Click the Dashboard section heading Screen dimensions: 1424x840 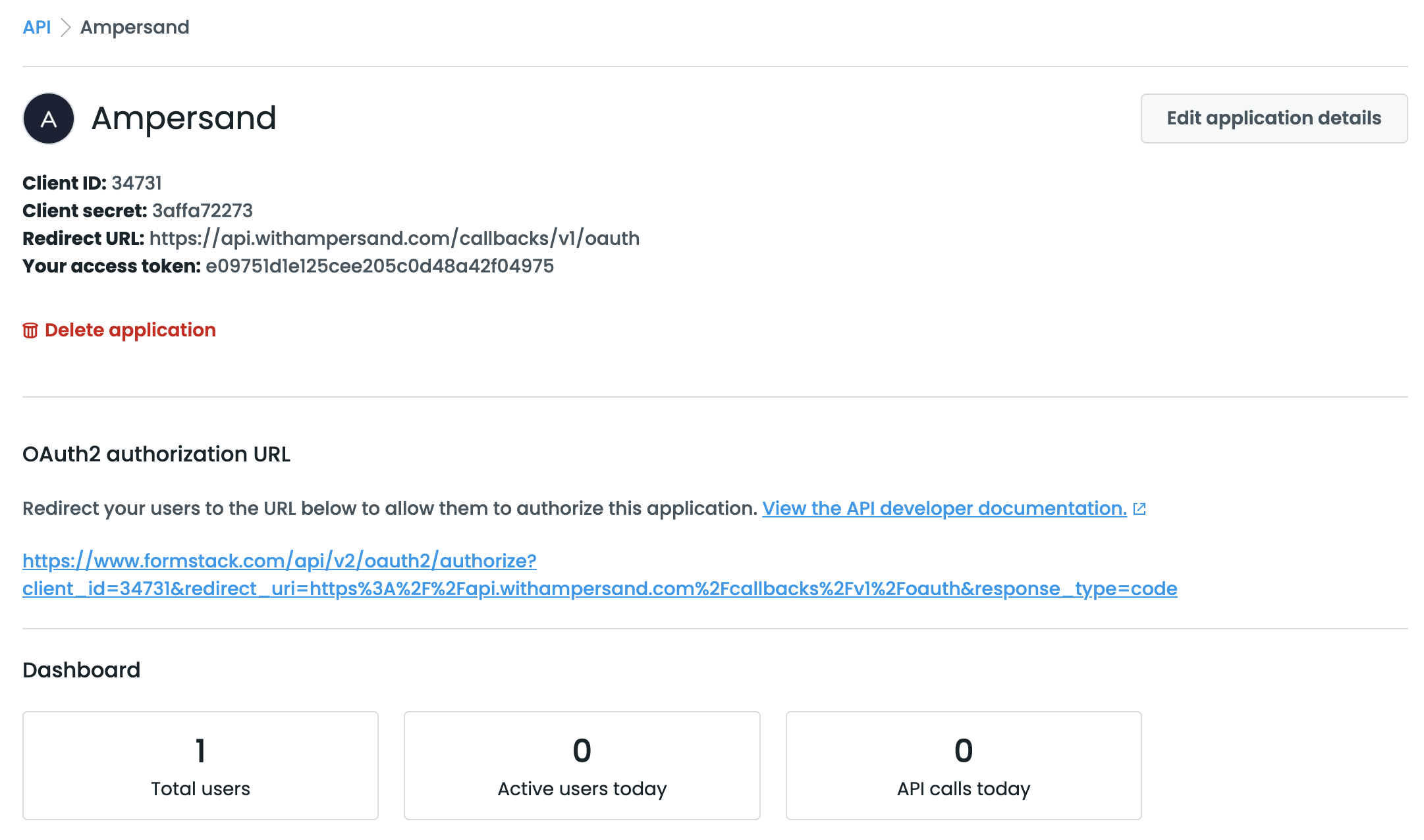point(82,670)
